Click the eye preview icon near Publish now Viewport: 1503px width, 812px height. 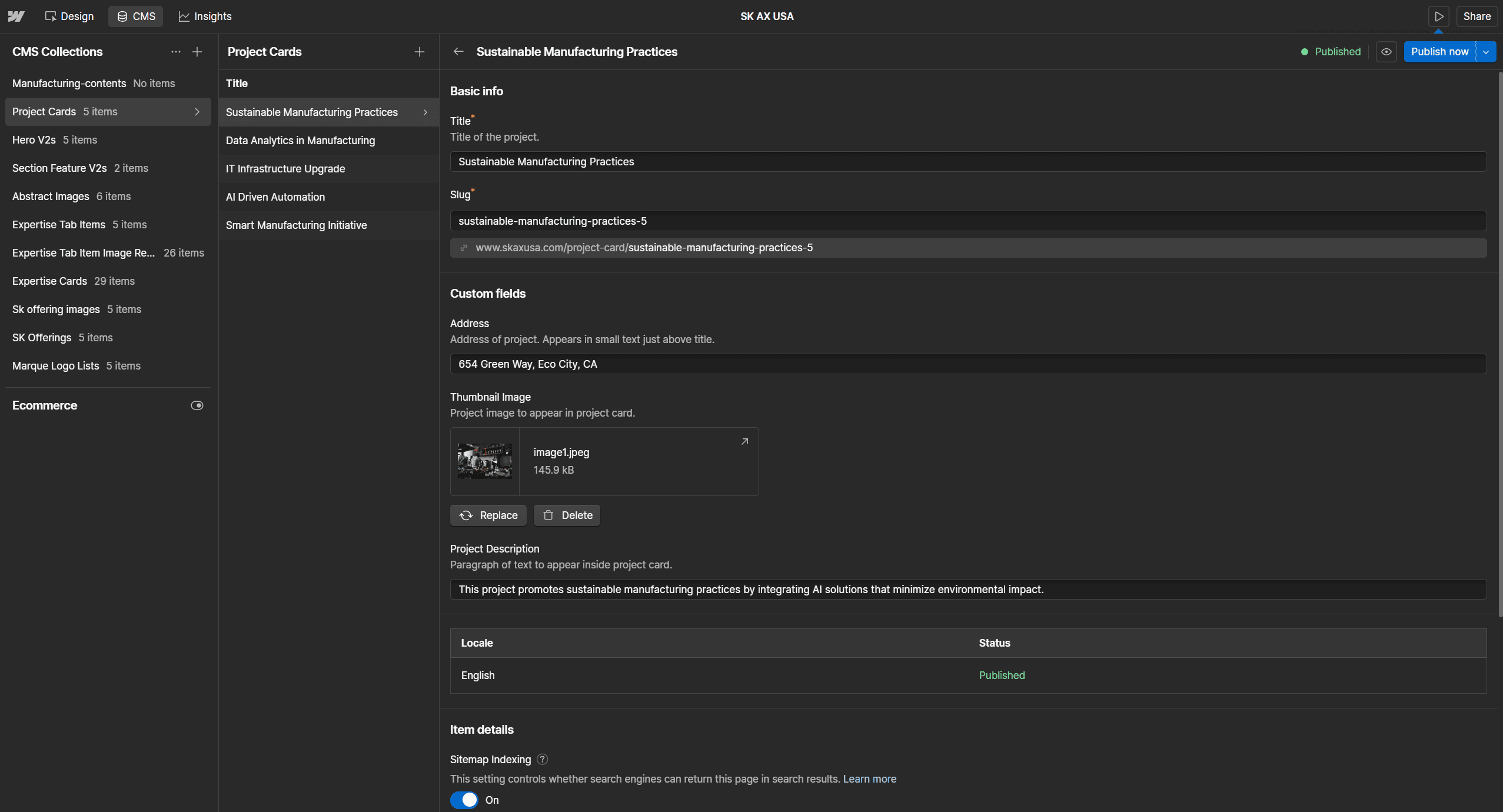click(x=1386, y=52)
